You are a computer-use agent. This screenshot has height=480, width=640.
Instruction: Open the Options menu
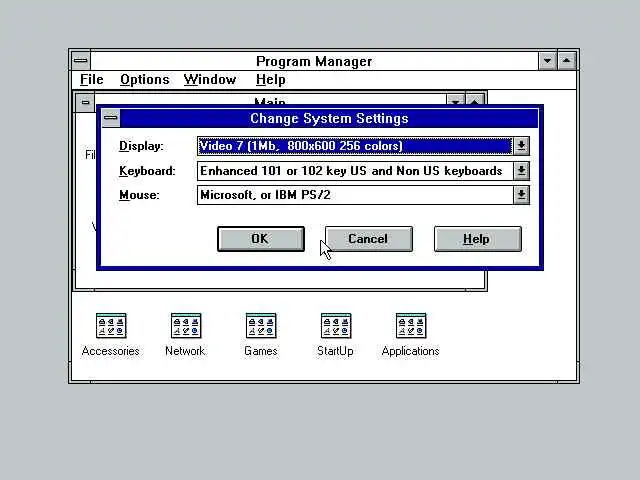[x=144, y=80]
